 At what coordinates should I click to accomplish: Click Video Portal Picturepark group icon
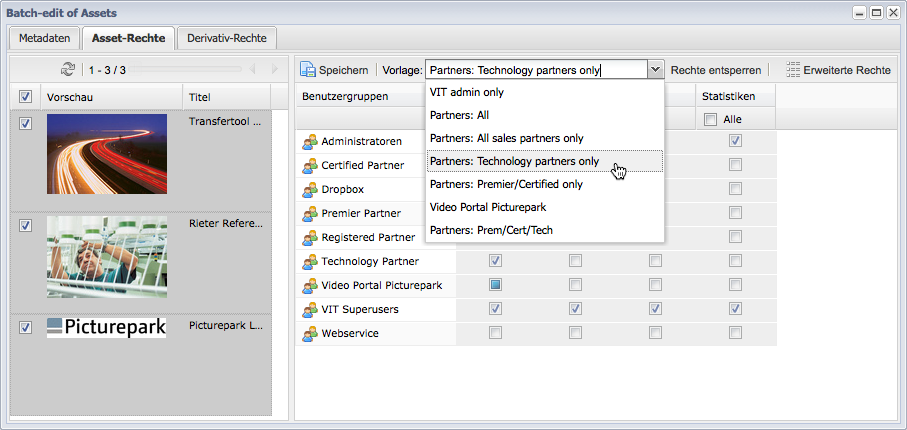[x=310, y=285]
